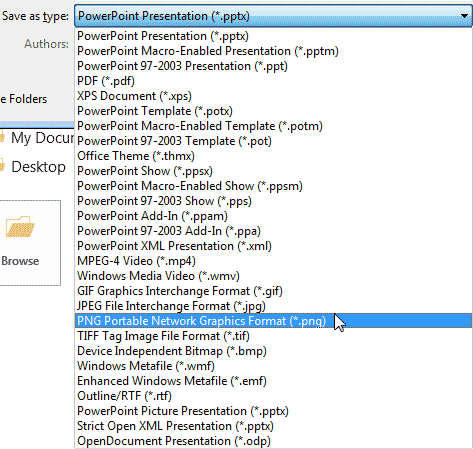
Task: Select PowerPoint Macro-Enabled Template (*.potm)
Action: click(273, 126)
